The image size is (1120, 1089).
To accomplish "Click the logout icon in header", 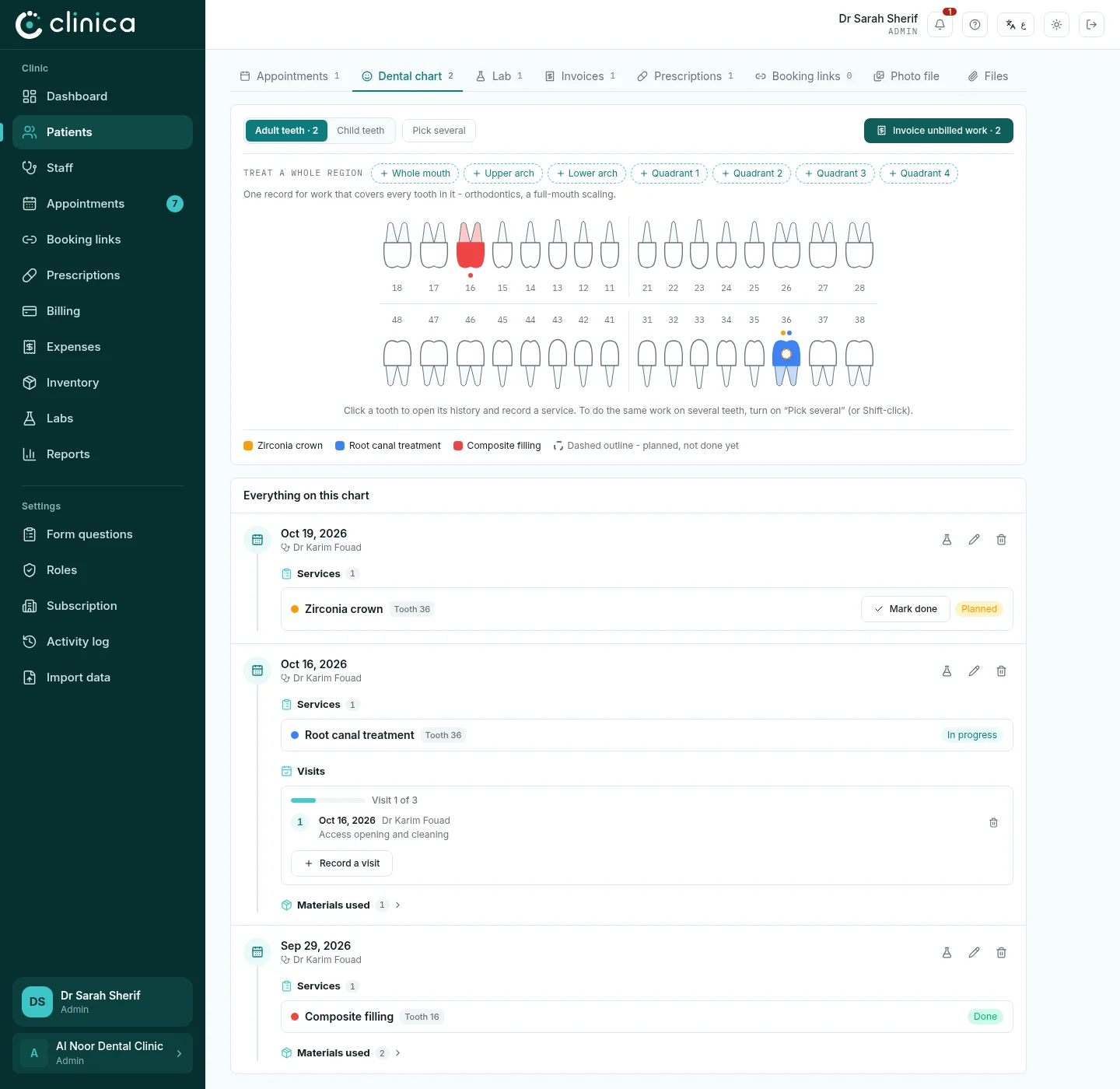I will coord(1091,25).
